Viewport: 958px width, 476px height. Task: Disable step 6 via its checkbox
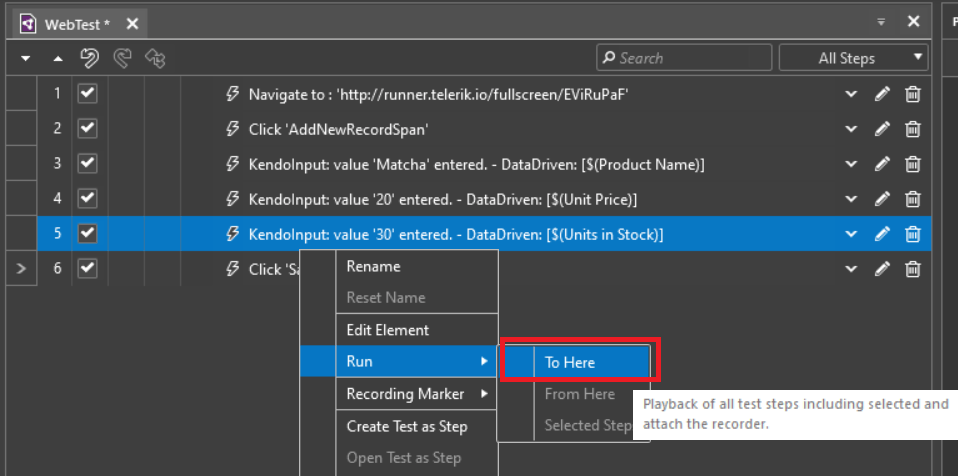click(x=87, y=268)
